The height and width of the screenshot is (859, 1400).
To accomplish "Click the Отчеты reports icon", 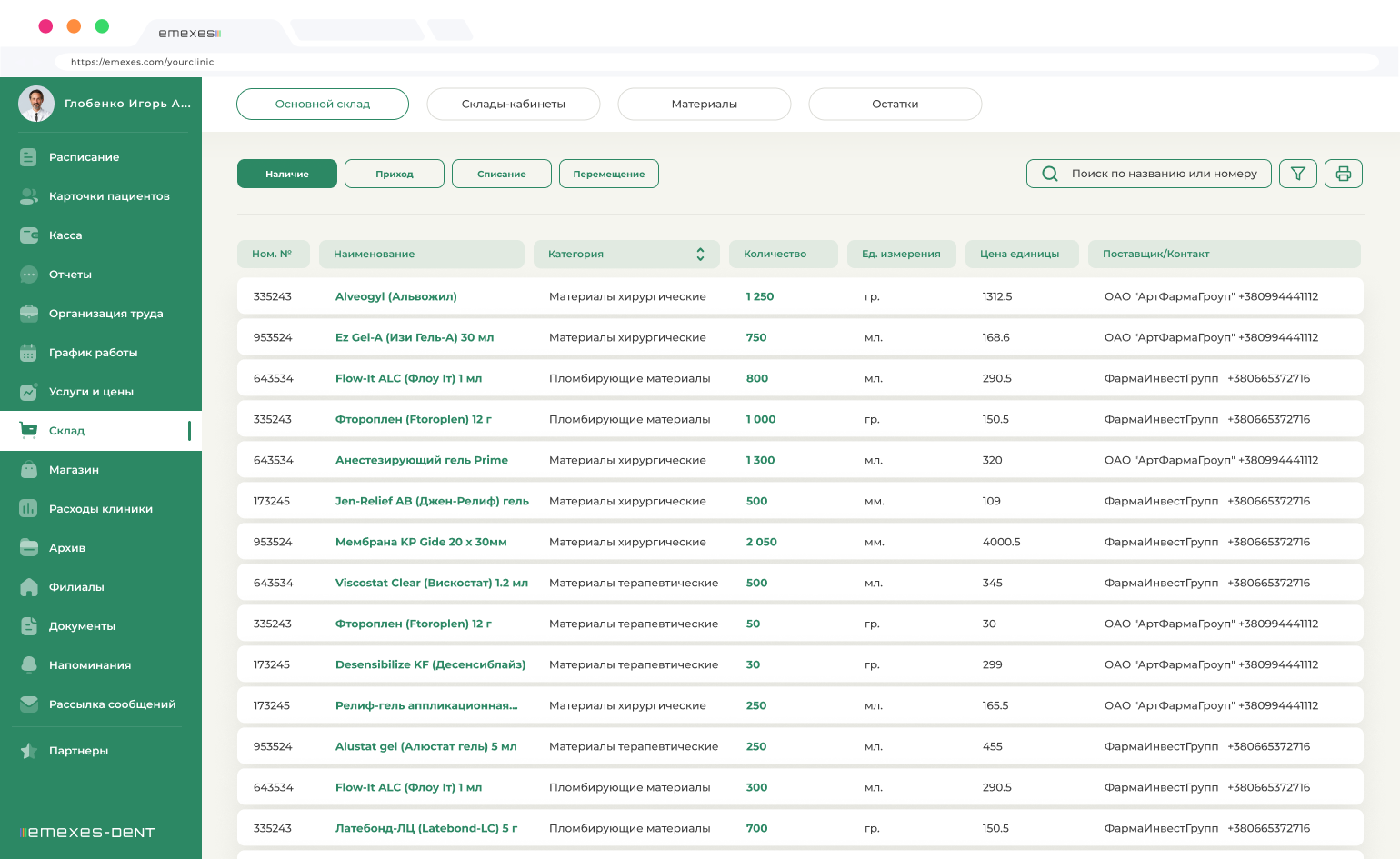I will point(29,275).
